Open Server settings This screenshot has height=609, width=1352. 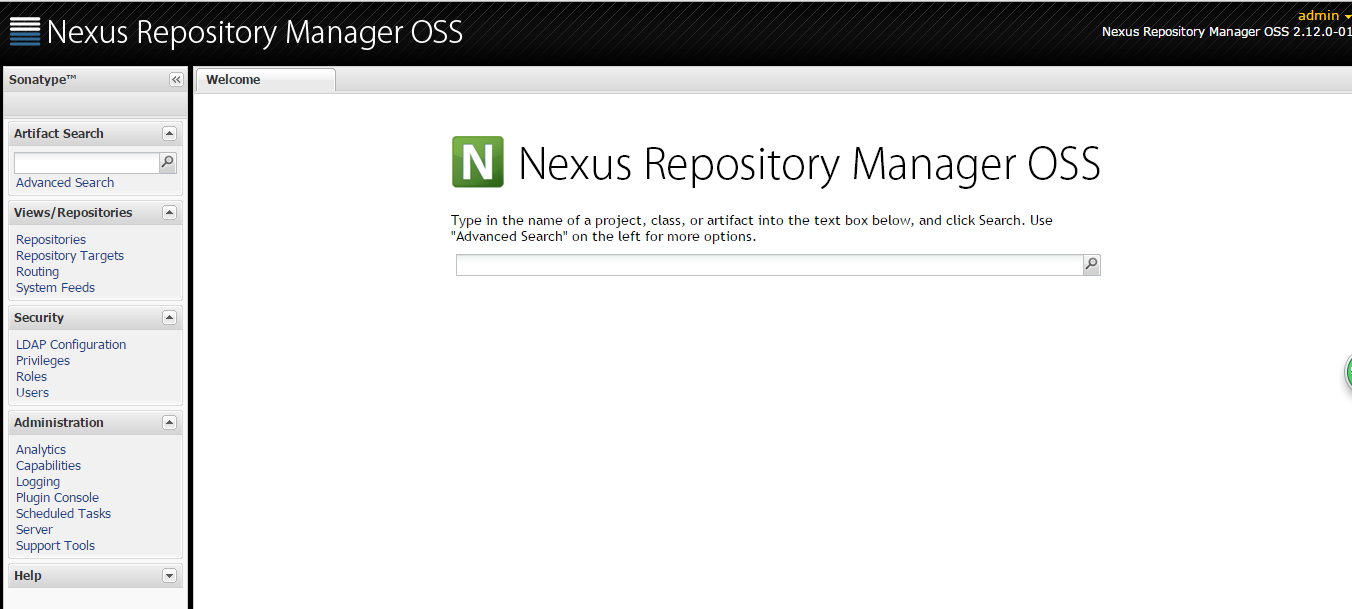point(34,530)
